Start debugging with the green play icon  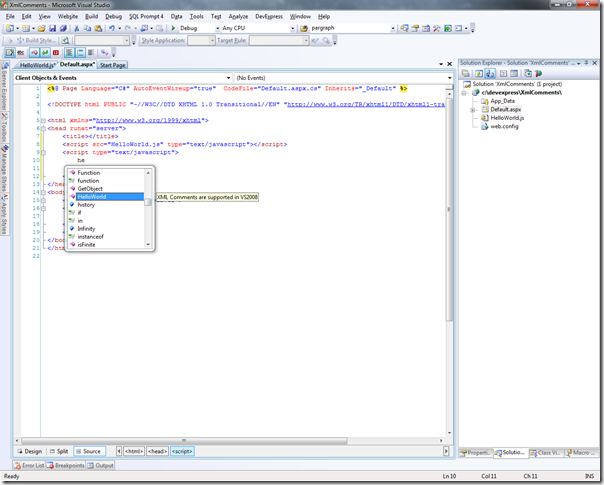(x=173, y=28)
